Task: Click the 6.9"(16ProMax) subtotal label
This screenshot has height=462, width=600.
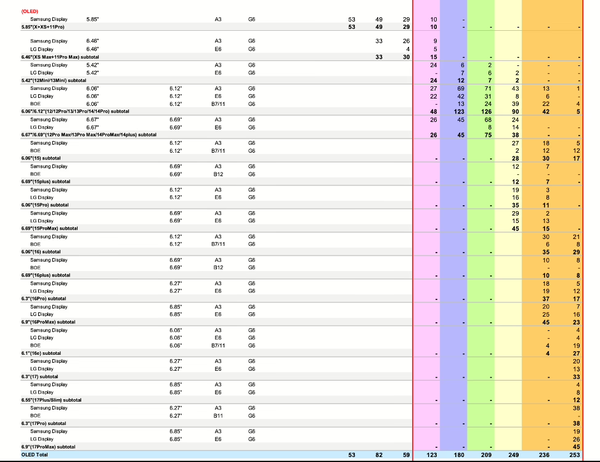Action: (48, 322)
